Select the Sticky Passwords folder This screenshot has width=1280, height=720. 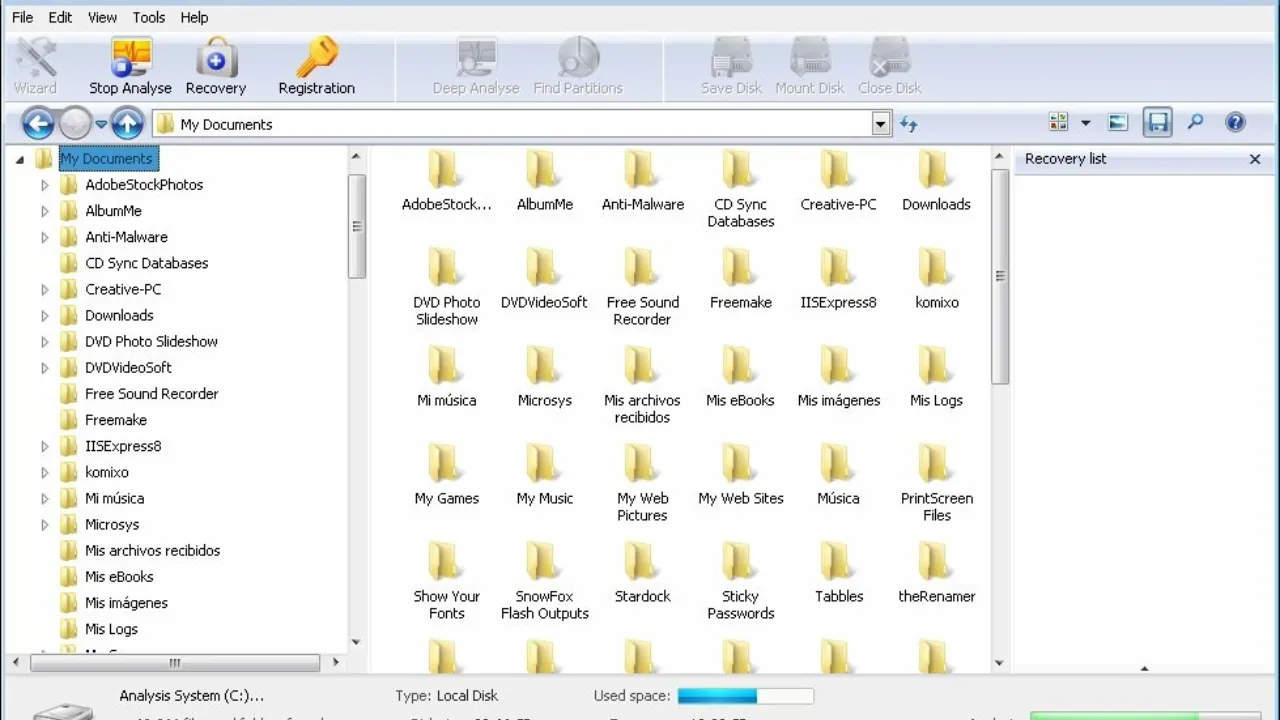[741, 582]
